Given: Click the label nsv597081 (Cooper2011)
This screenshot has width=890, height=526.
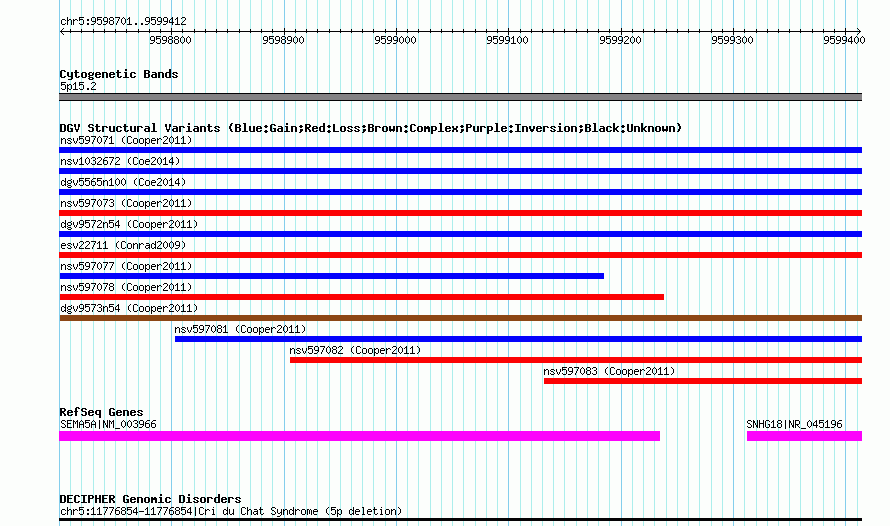Looking at the screenshot, I should pos(240,329).
